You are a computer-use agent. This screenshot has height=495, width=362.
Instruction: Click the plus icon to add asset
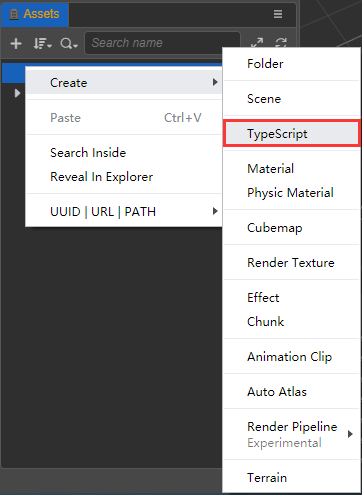point(16,43)
